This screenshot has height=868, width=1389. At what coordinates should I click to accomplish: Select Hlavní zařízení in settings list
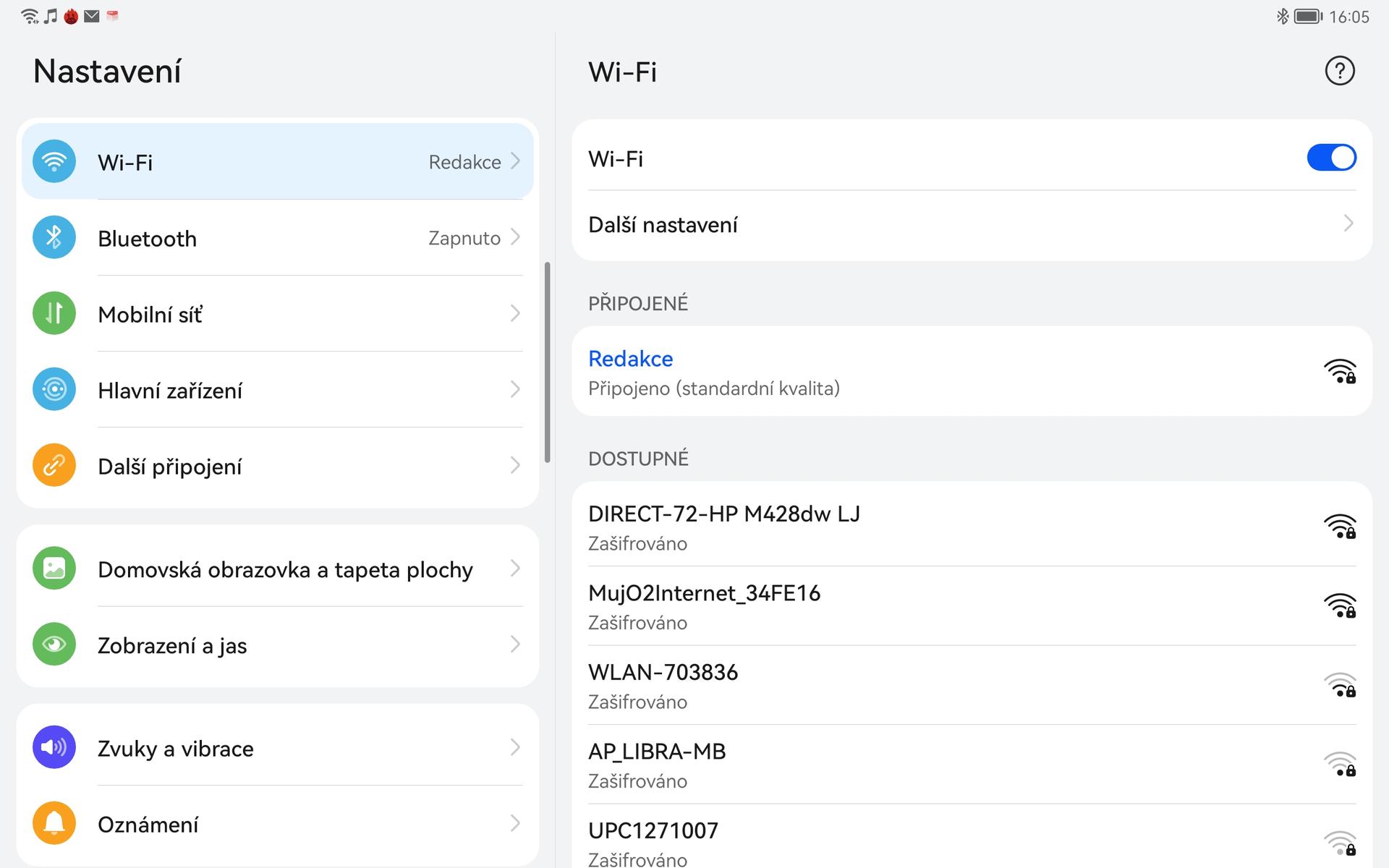278,389
